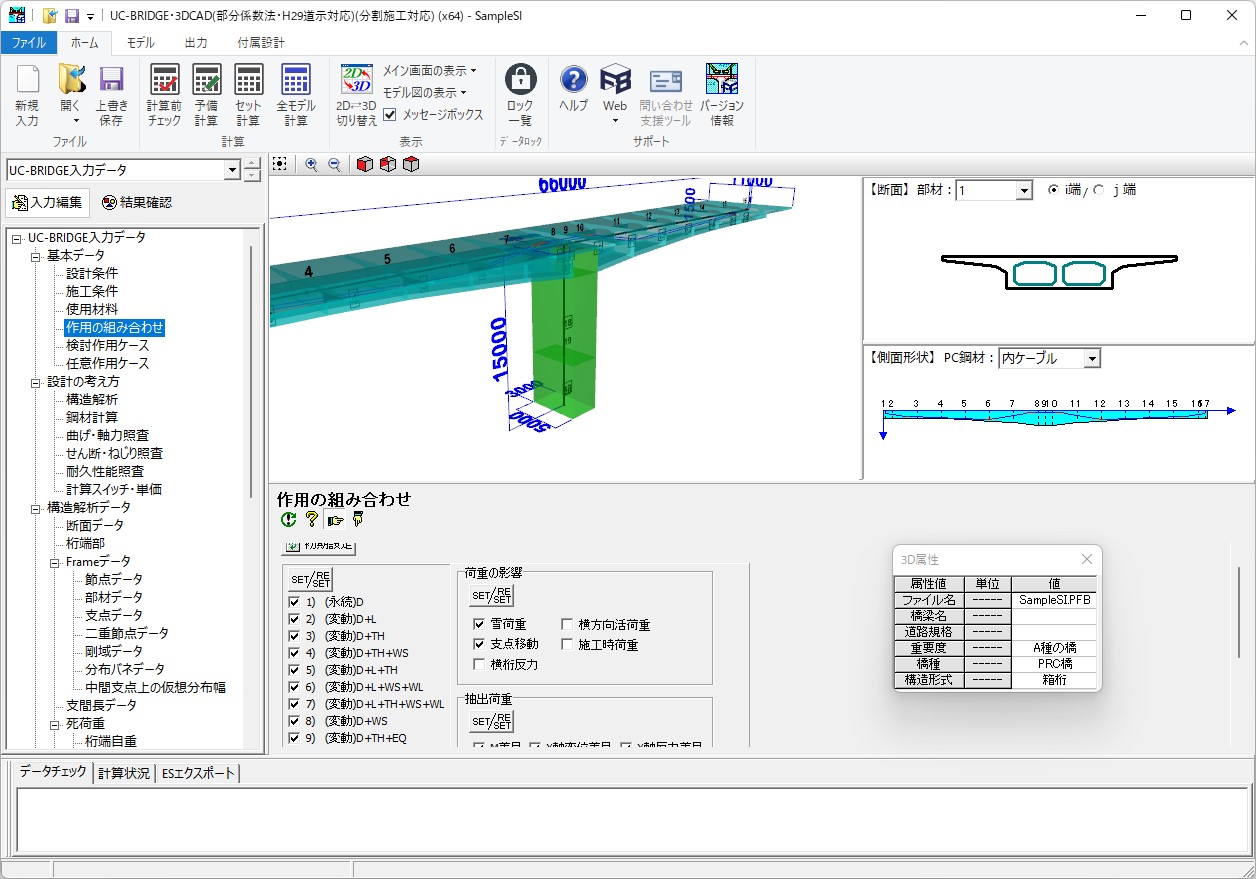Run 全モデル計算 from the ribbon
The image size is (1256, 879).
pyautogui.click(x=296, y=82)
